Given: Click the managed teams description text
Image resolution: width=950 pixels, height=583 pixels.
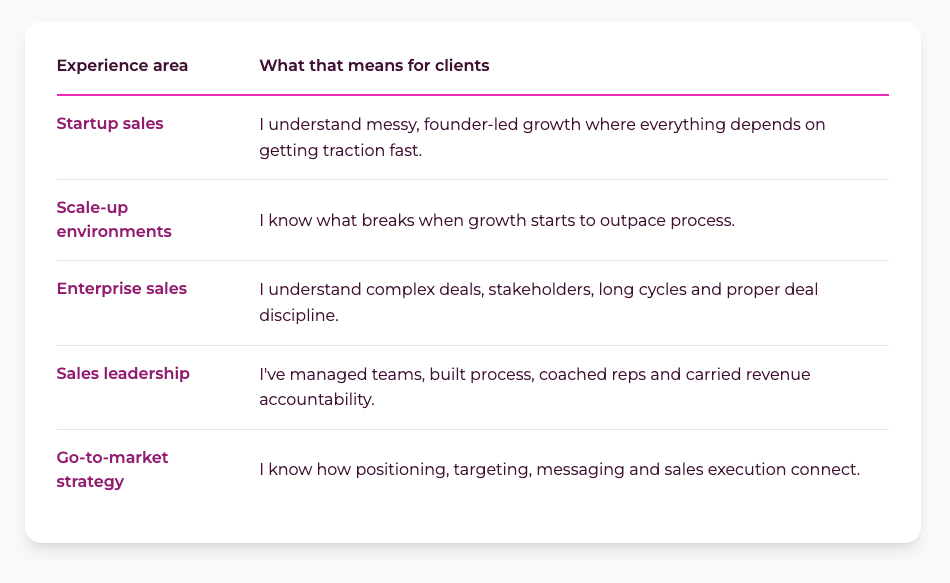Looking at the screenshot, I should pos(534,386).
